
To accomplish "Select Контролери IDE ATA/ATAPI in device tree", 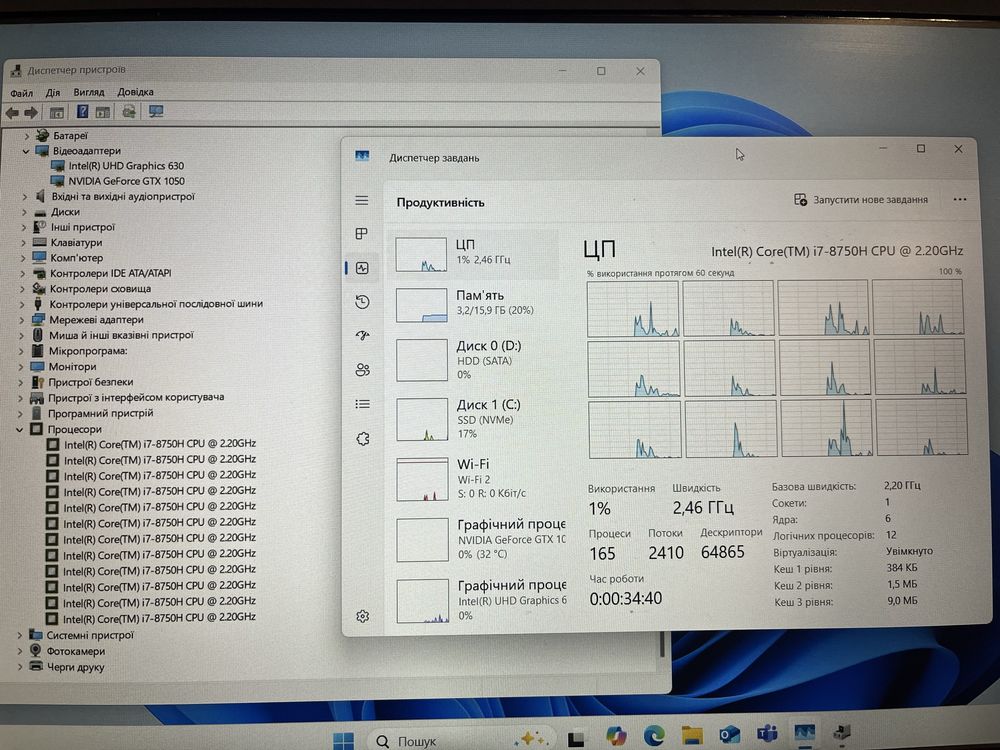I will pos(110,273).
